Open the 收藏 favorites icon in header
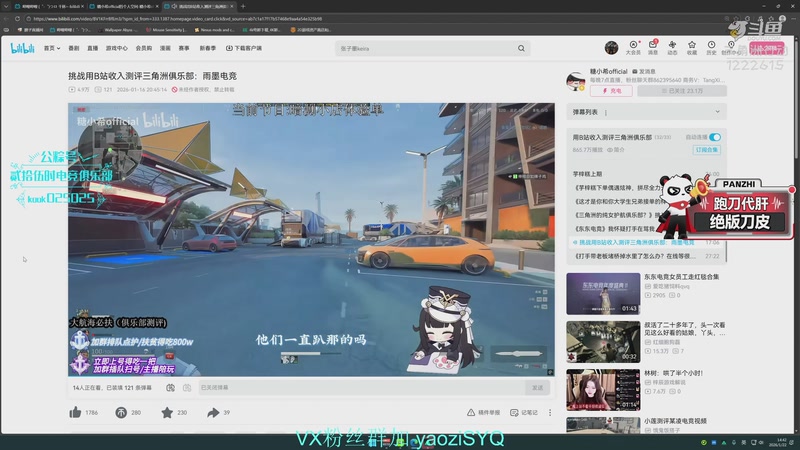 point(692,47)
